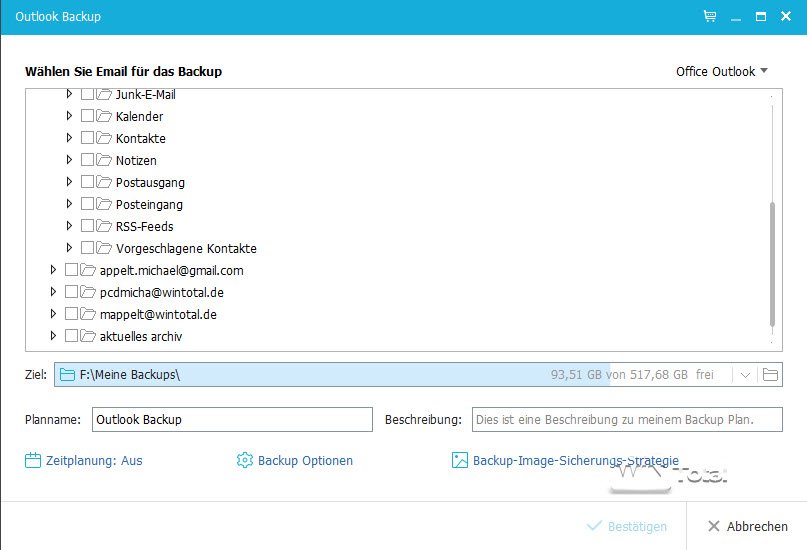
Task: Check the Junk-E-Mail folder checkbox
Action: click(87, 94)
